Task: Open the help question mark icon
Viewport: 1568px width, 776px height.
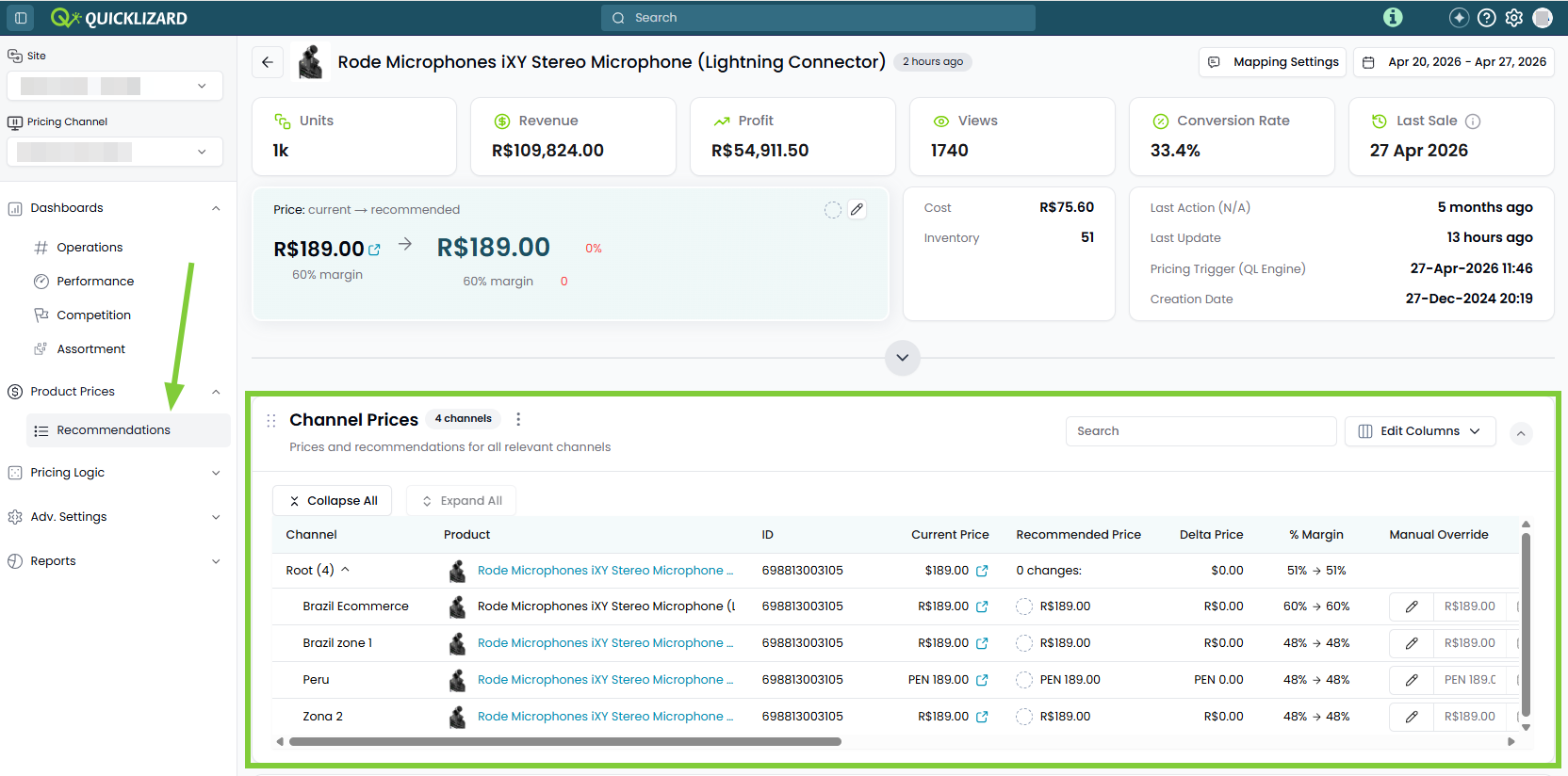Action: (x=1486, y=18)
